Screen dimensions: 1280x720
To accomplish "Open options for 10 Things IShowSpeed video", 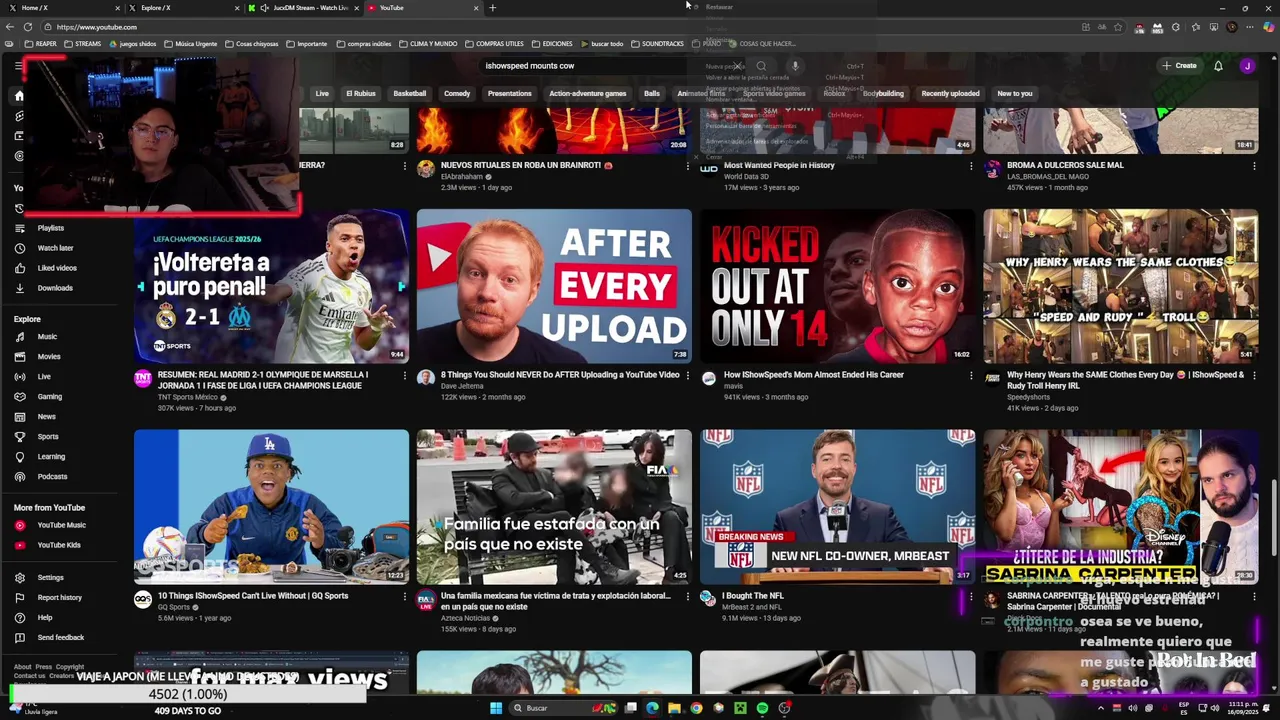I will (405, 597).
